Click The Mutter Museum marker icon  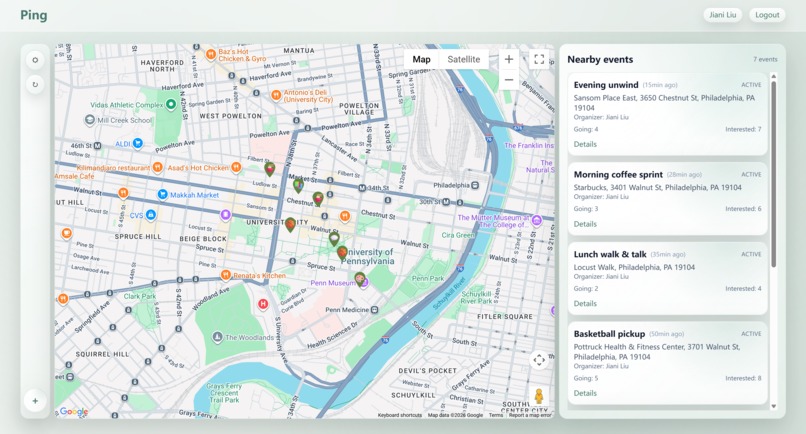(537, 221)
